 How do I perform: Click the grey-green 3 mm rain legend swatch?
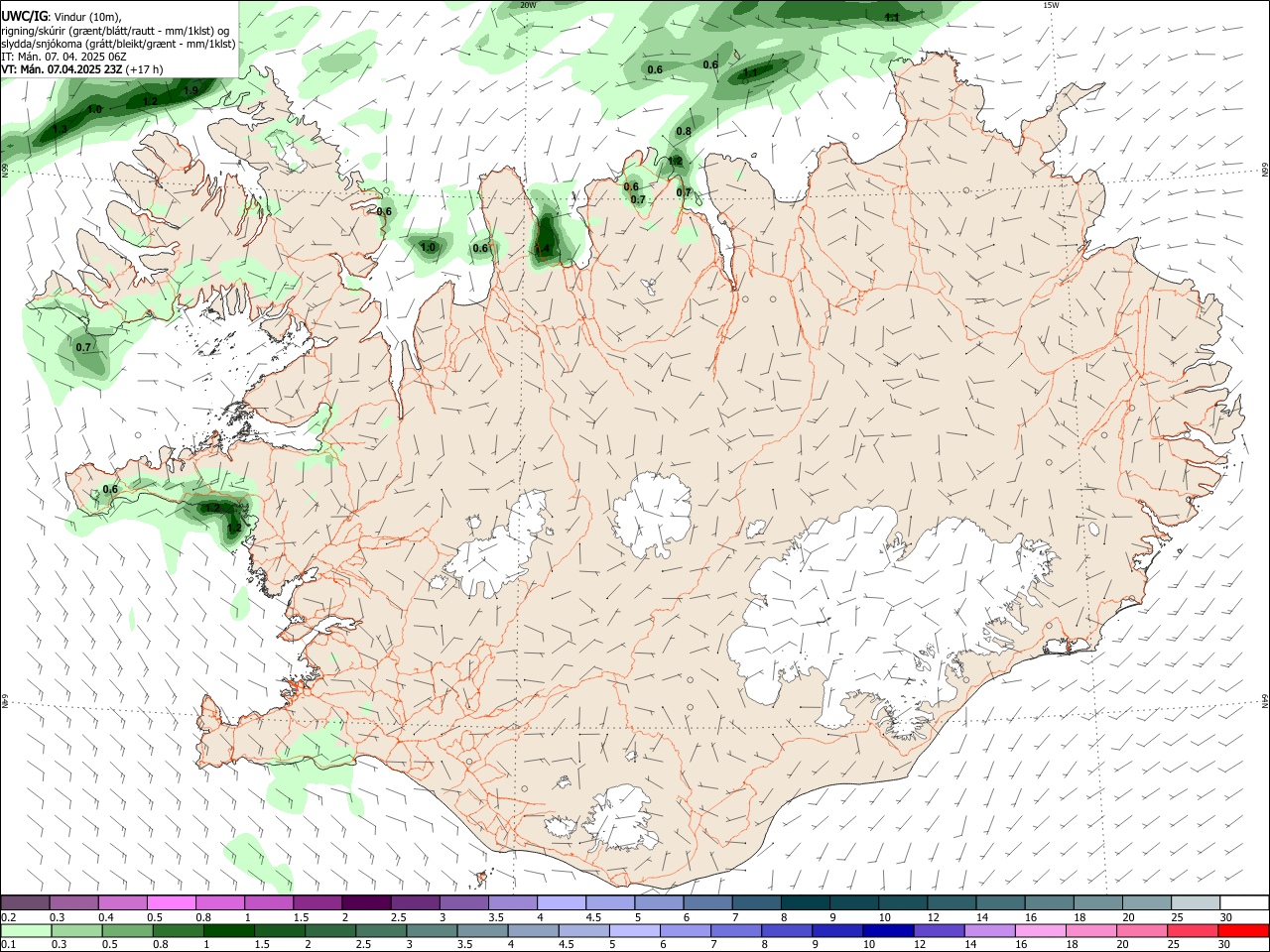pos(430,930)
